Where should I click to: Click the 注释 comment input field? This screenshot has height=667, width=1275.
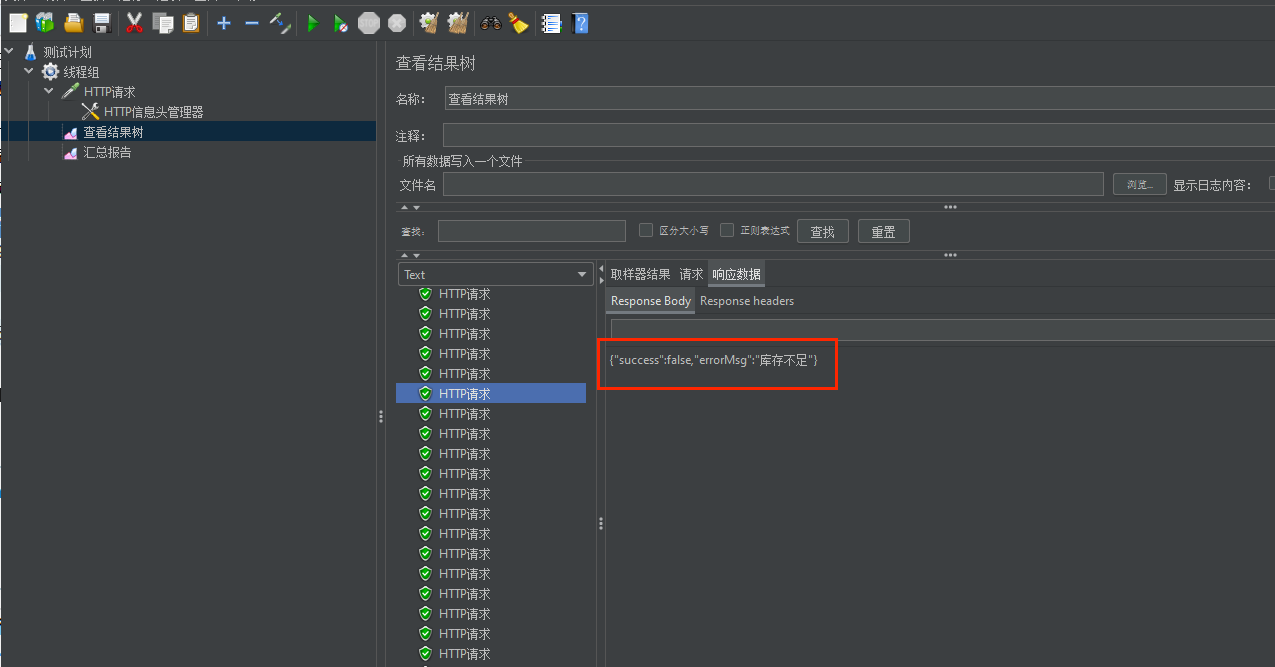(859, 135)
